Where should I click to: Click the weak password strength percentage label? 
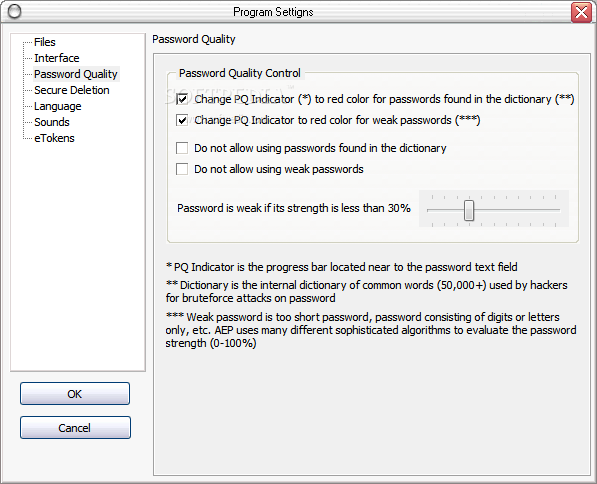294,208
